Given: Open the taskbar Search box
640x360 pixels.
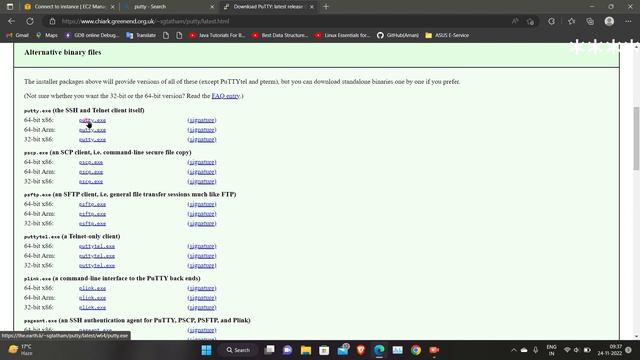Looking at the screenshot, I should tap(238, 350).
